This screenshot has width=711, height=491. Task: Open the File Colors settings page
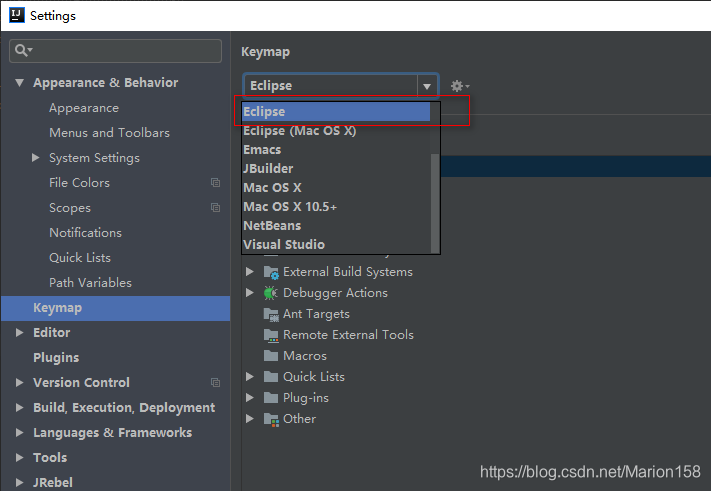[79, 183]
